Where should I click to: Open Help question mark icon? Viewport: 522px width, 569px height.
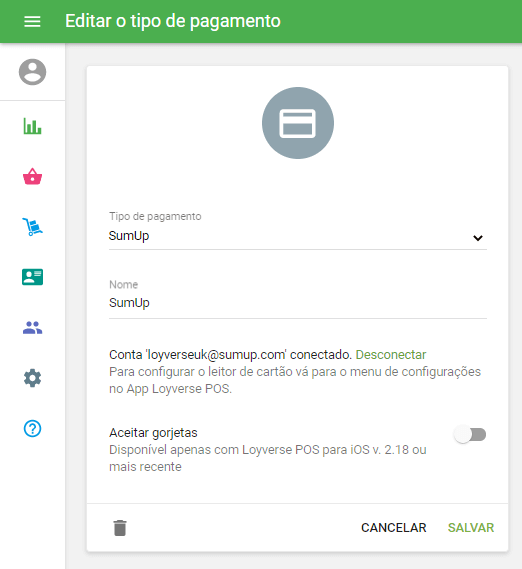point(32,429)
